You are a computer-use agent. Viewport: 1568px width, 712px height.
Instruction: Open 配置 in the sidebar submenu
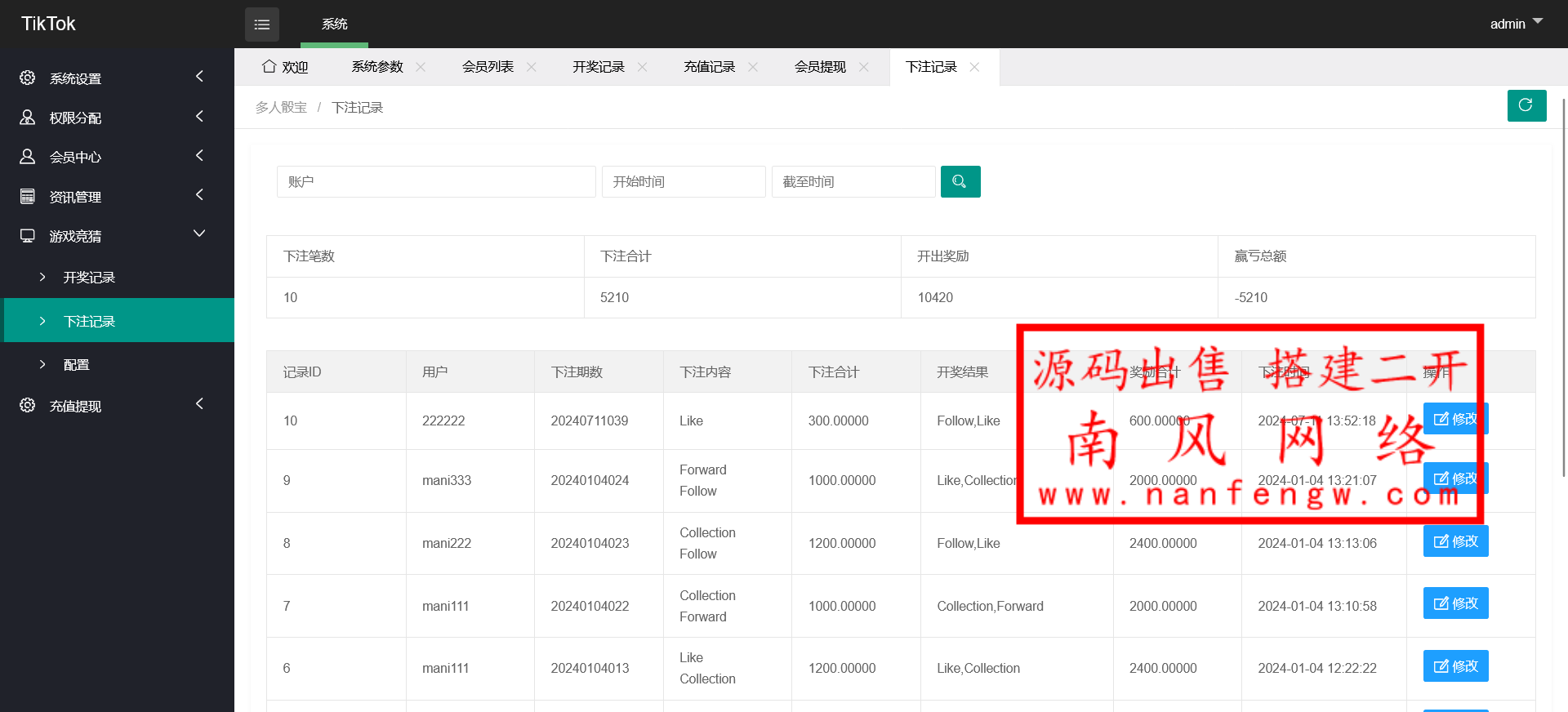[x=77, y=365]
